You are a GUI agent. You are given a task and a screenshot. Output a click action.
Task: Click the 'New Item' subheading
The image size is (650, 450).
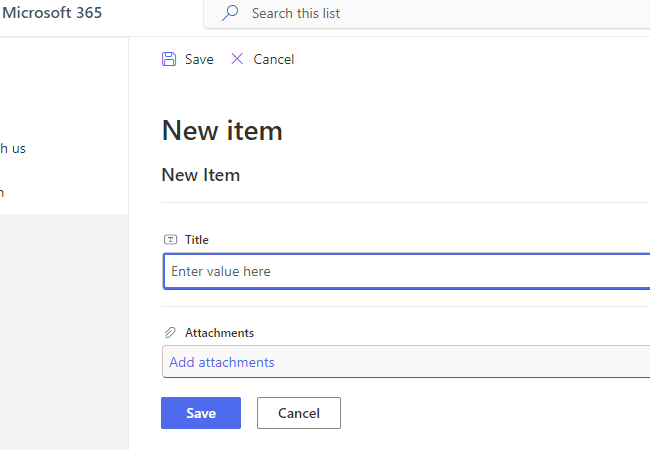201,175
